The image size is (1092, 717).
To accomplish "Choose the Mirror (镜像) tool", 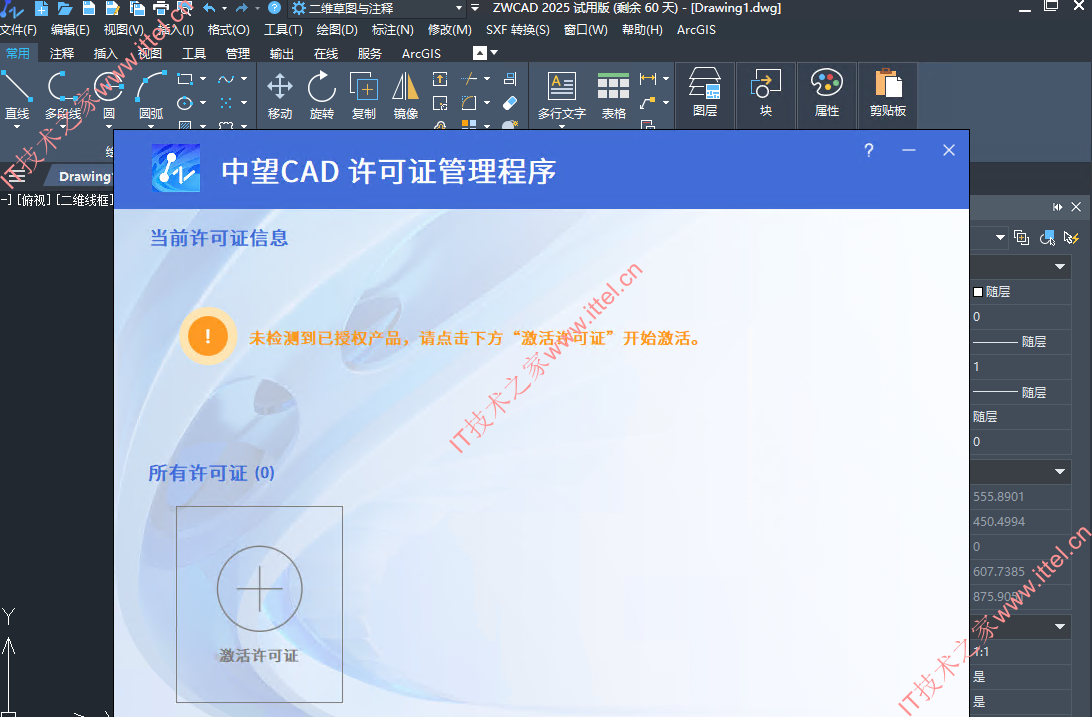I will pyautogui.click(x=405, y=95).
